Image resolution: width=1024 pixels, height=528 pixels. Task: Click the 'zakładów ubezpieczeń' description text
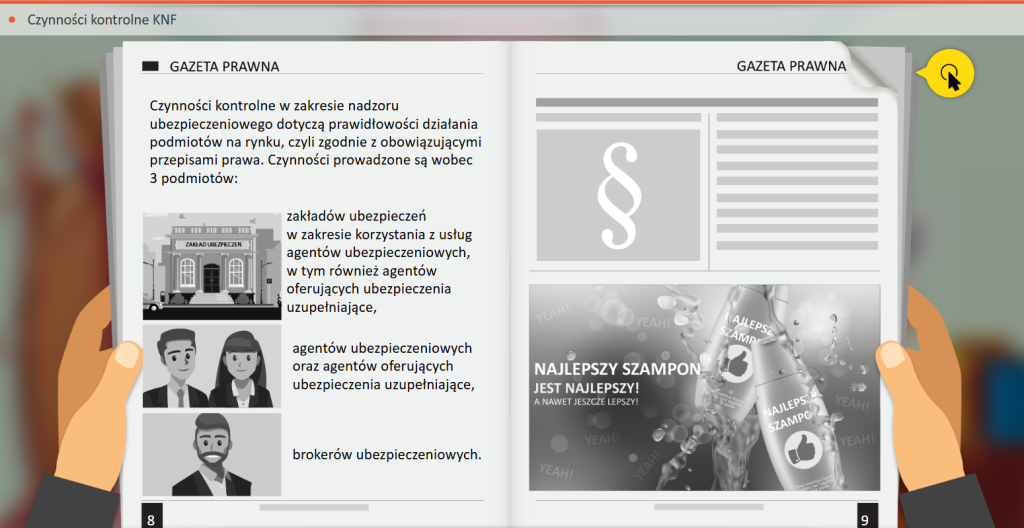tap(372, 260)
